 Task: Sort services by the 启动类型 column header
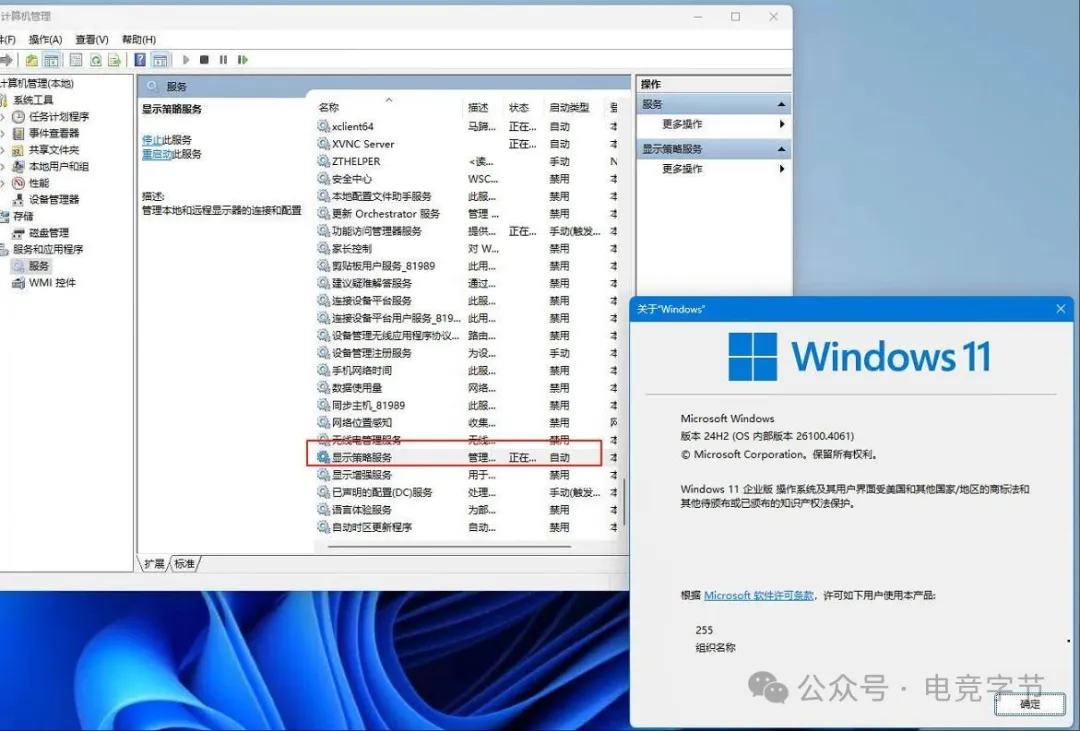coord(574,107)
